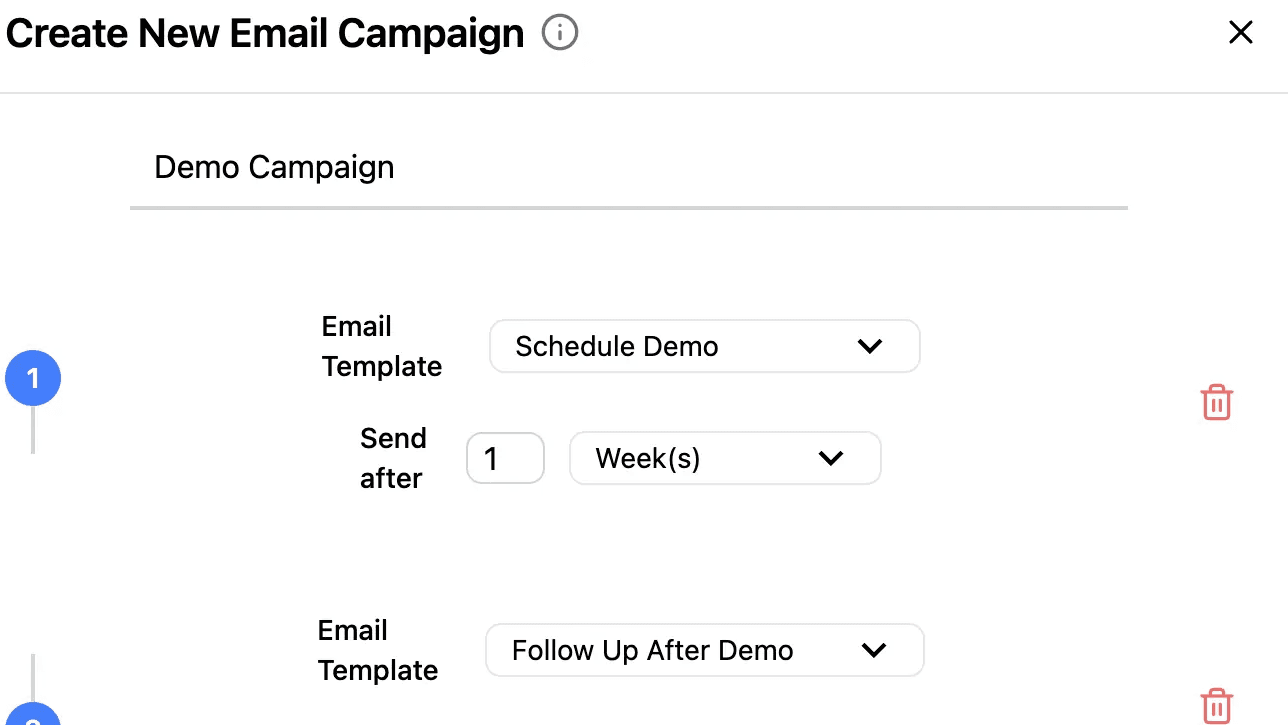This screenshot has width=1288, height=725.
Task: Click the Demo Campaign name field
Action: pos(628,168)
